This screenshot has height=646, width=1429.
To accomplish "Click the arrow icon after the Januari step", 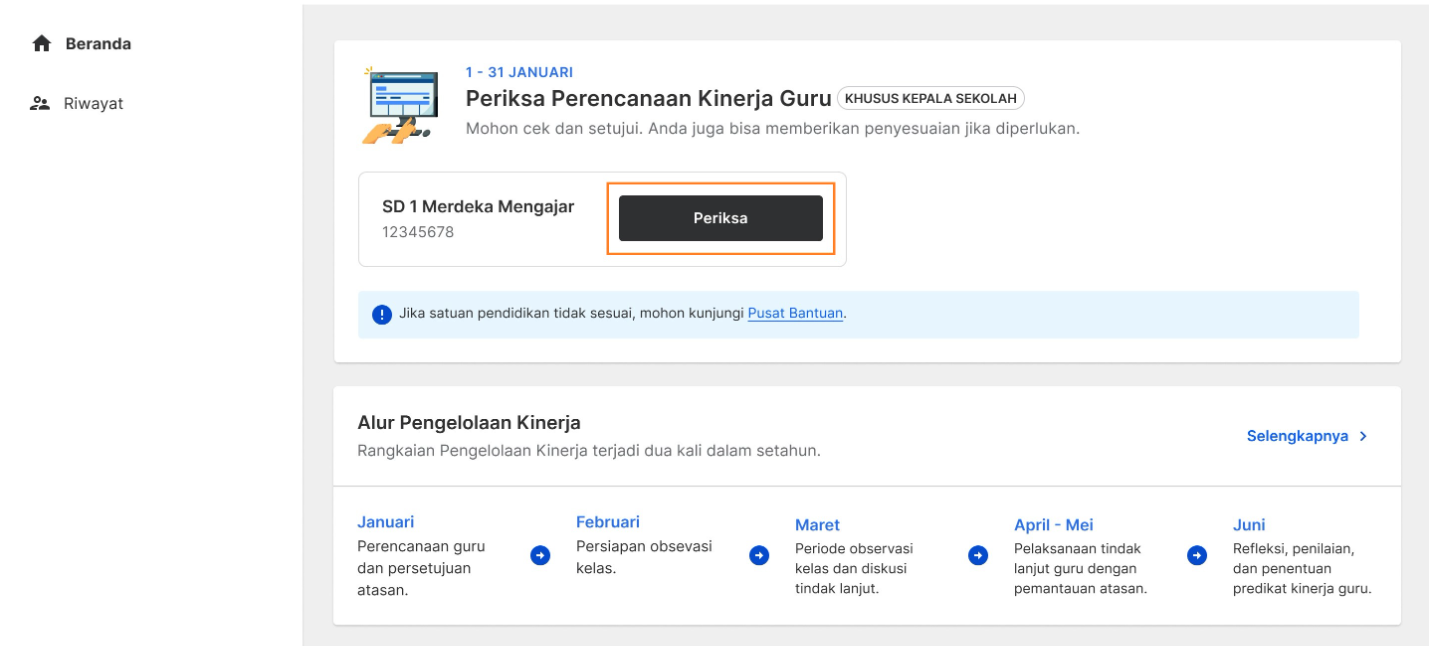I will 540,555.
